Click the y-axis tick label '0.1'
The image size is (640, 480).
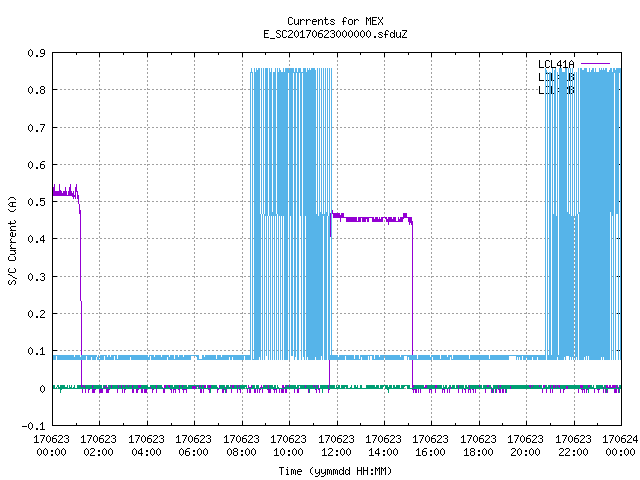point(37,351)
